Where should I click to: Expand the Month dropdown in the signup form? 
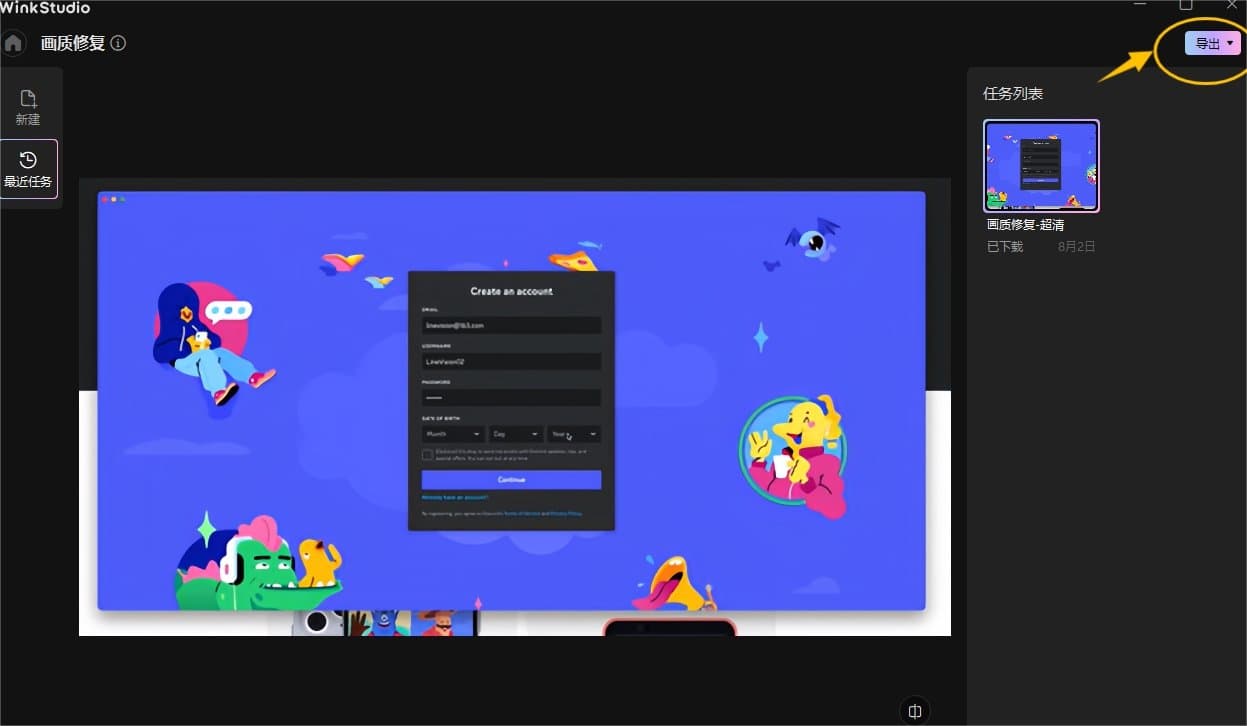coord(451,434)
